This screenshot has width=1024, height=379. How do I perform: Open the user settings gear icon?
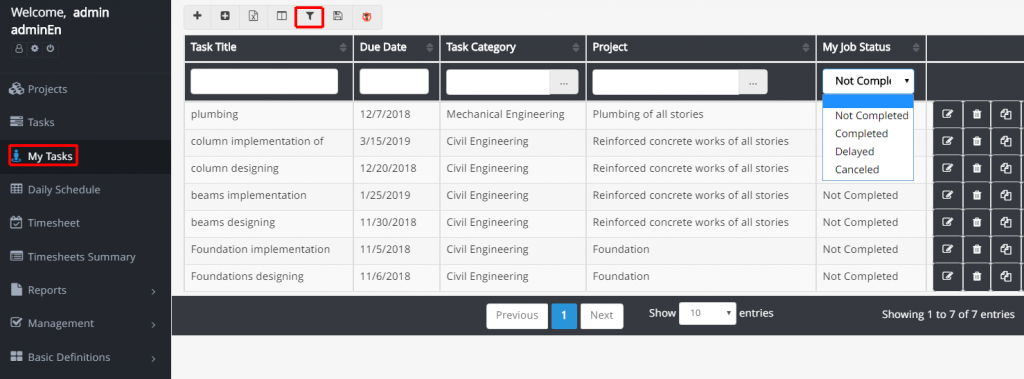35,48
